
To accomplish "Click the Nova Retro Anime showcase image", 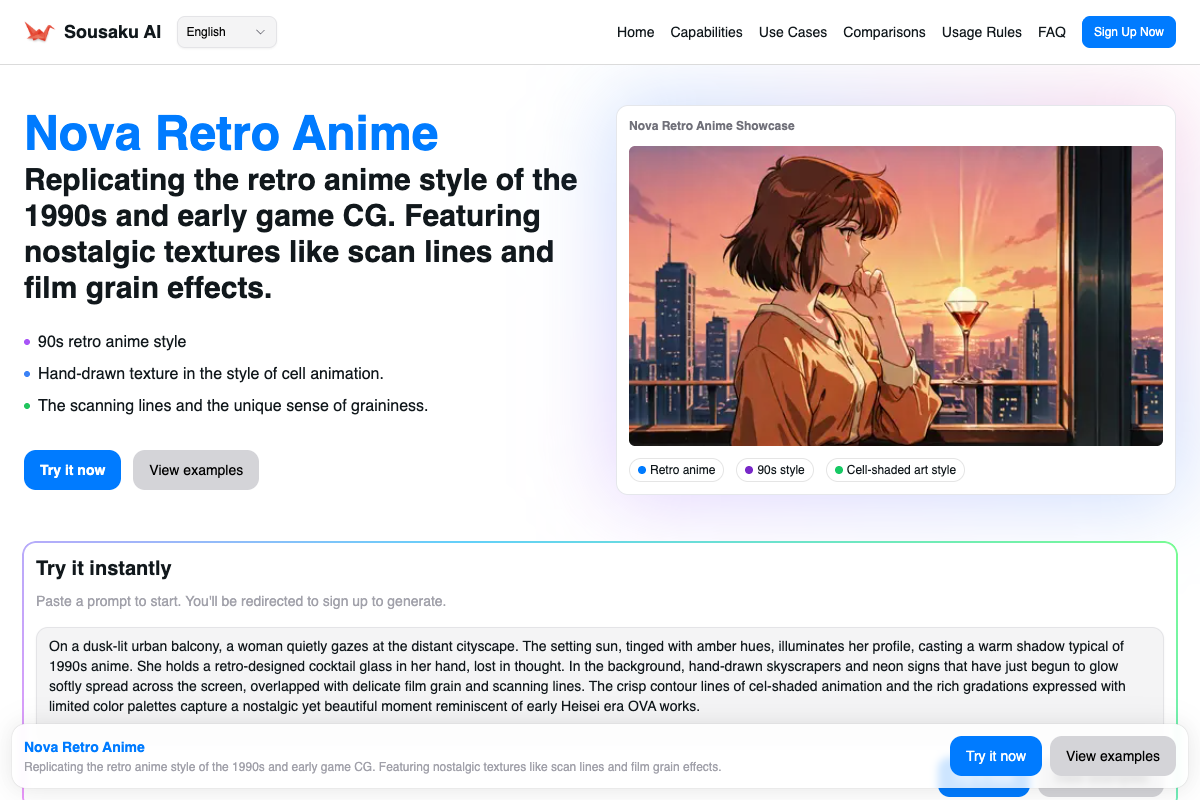I will pyautogui.click(x=895, y=295).
